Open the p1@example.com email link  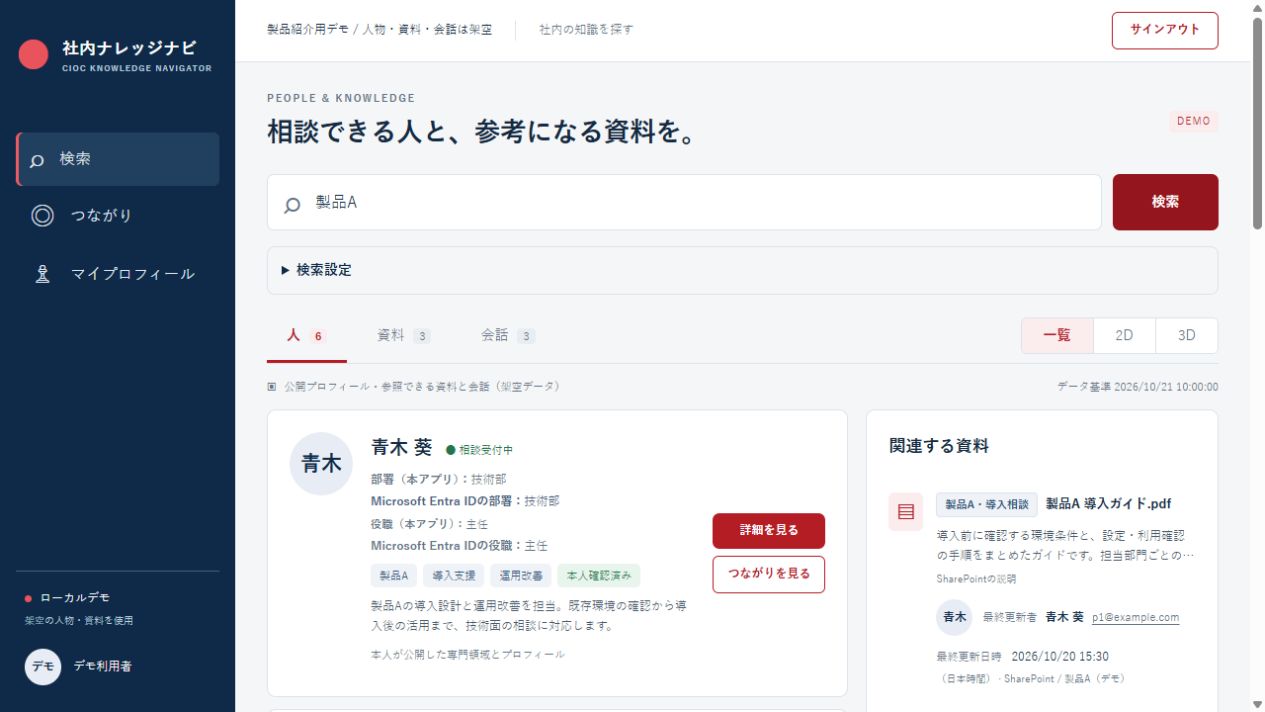(x=1135, y=618)
